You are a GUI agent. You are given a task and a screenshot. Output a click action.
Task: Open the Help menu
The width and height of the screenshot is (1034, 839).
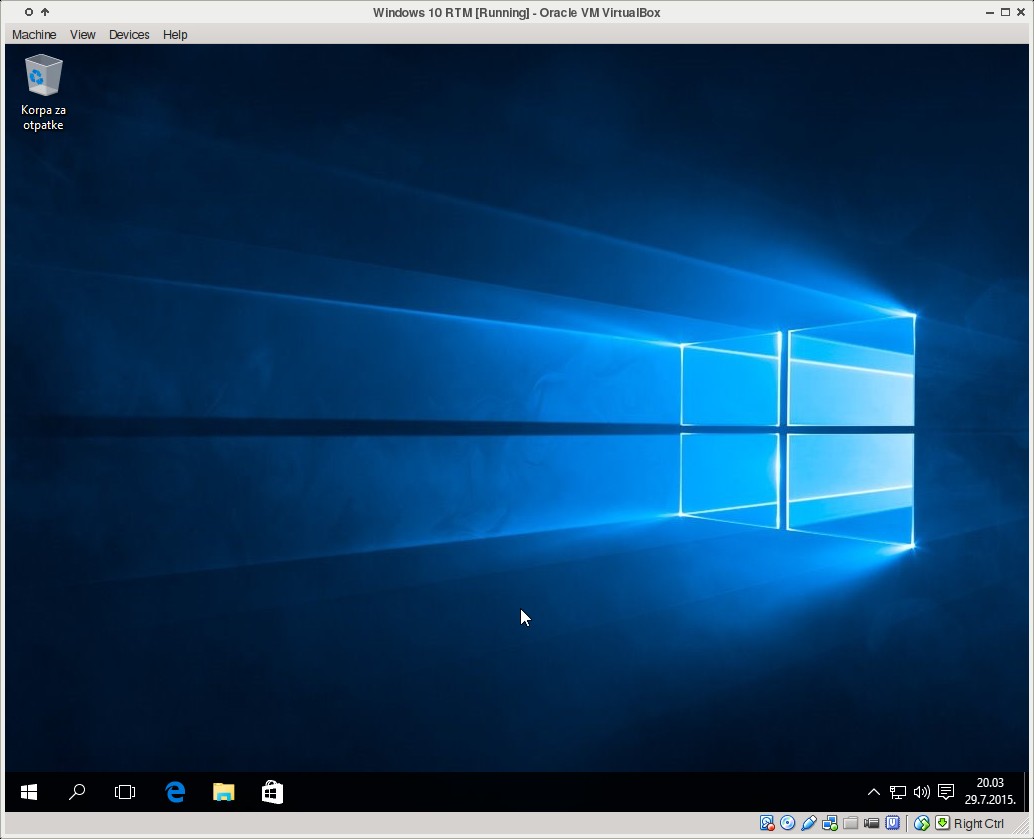point(175,34)
